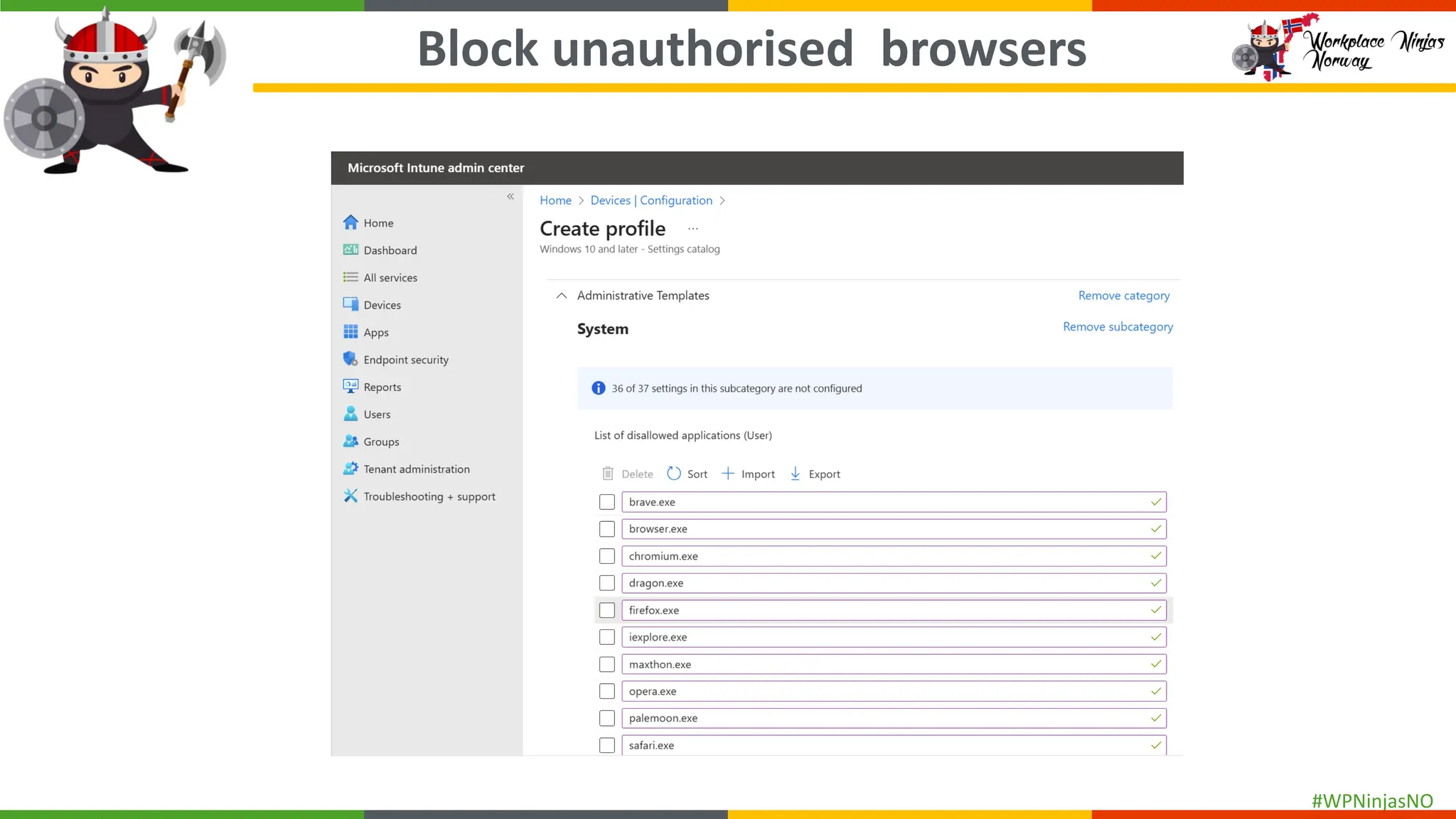The width and height of the screenshot is (1456, 819).
Task: Check the box next to opera.exe
Action: [x=606, y=691]
